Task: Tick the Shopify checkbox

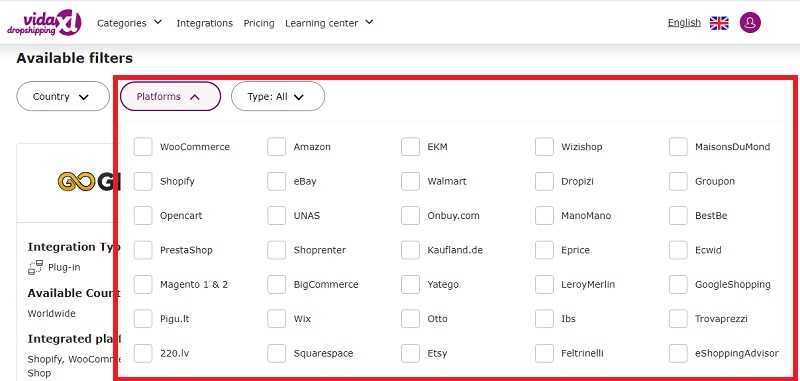Action: tap(143, 181)
